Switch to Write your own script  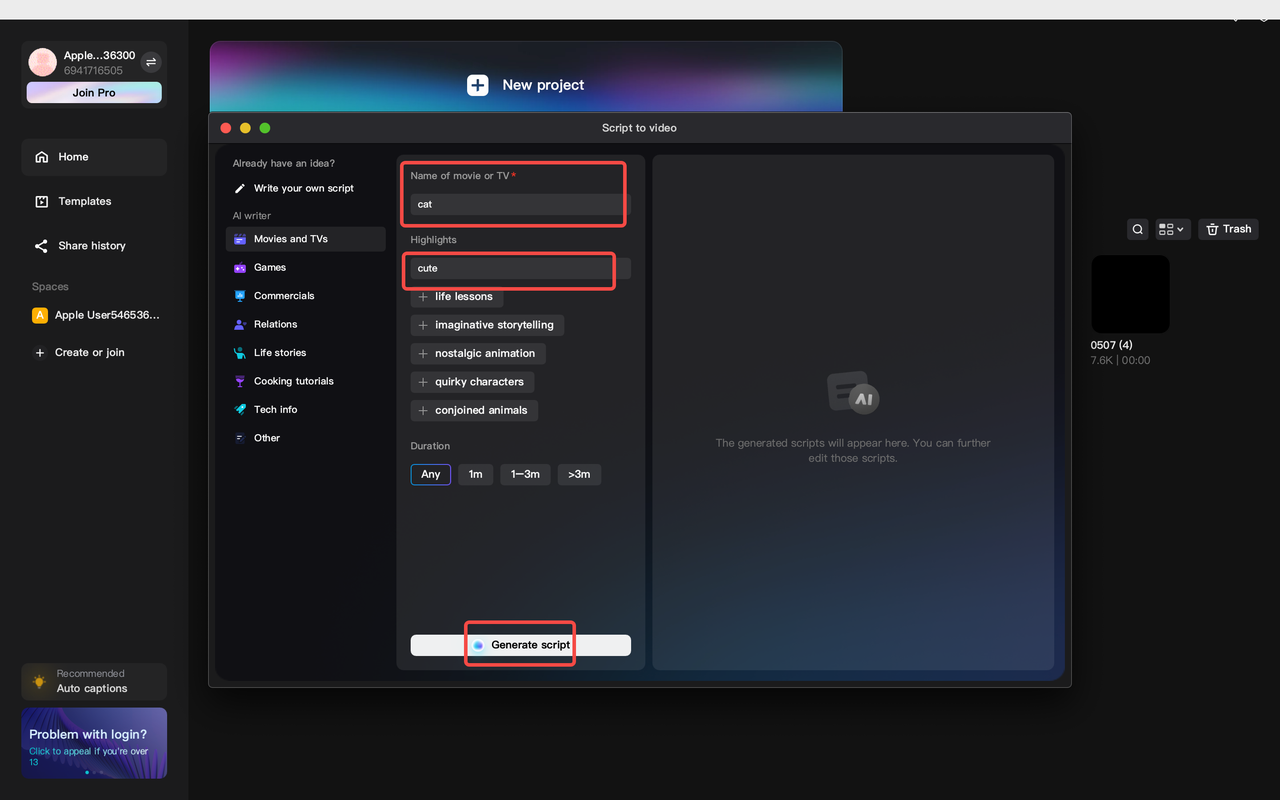[304, 188]
